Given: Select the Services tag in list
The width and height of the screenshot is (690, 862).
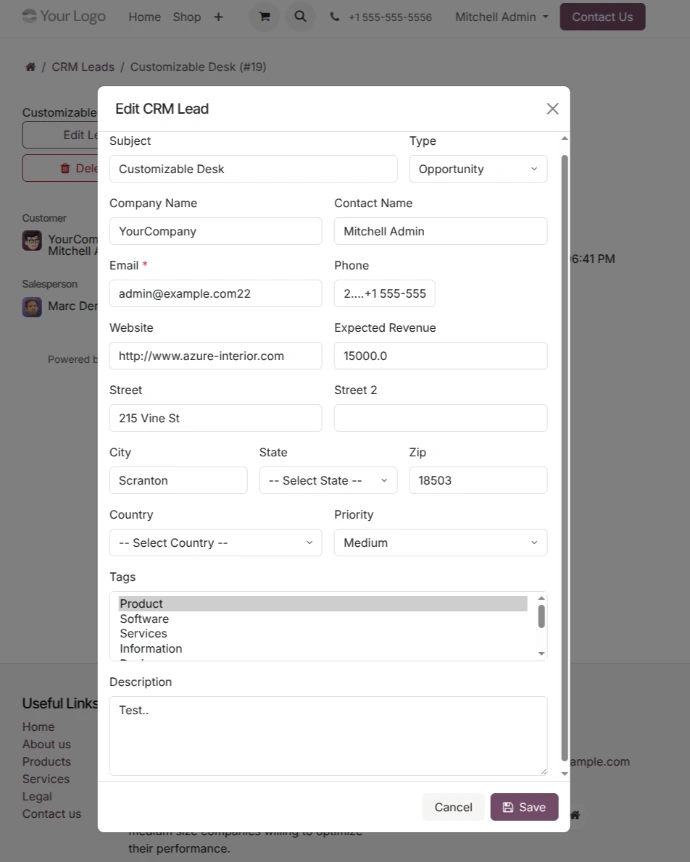Looking at the screenshot, I should pyautogui.click(x=143, y=634).
